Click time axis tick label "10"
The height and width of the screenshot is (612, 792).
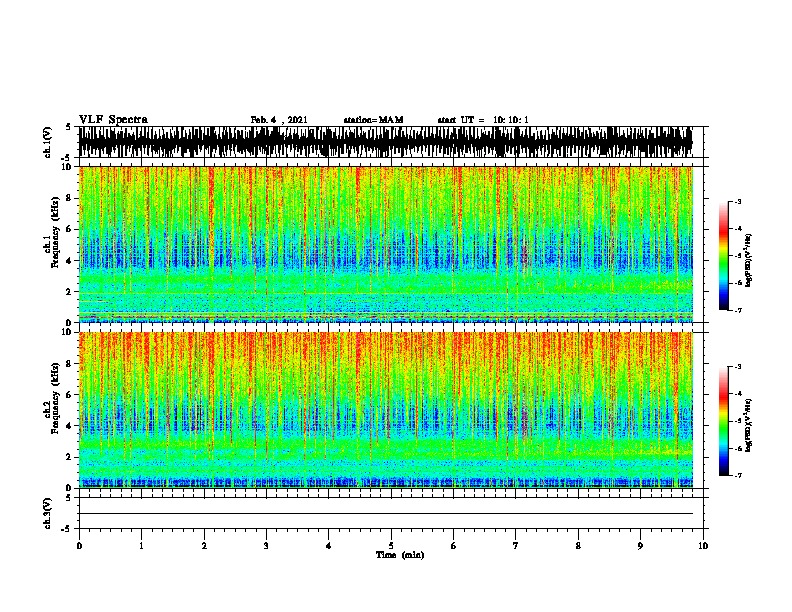pos(703,546)
